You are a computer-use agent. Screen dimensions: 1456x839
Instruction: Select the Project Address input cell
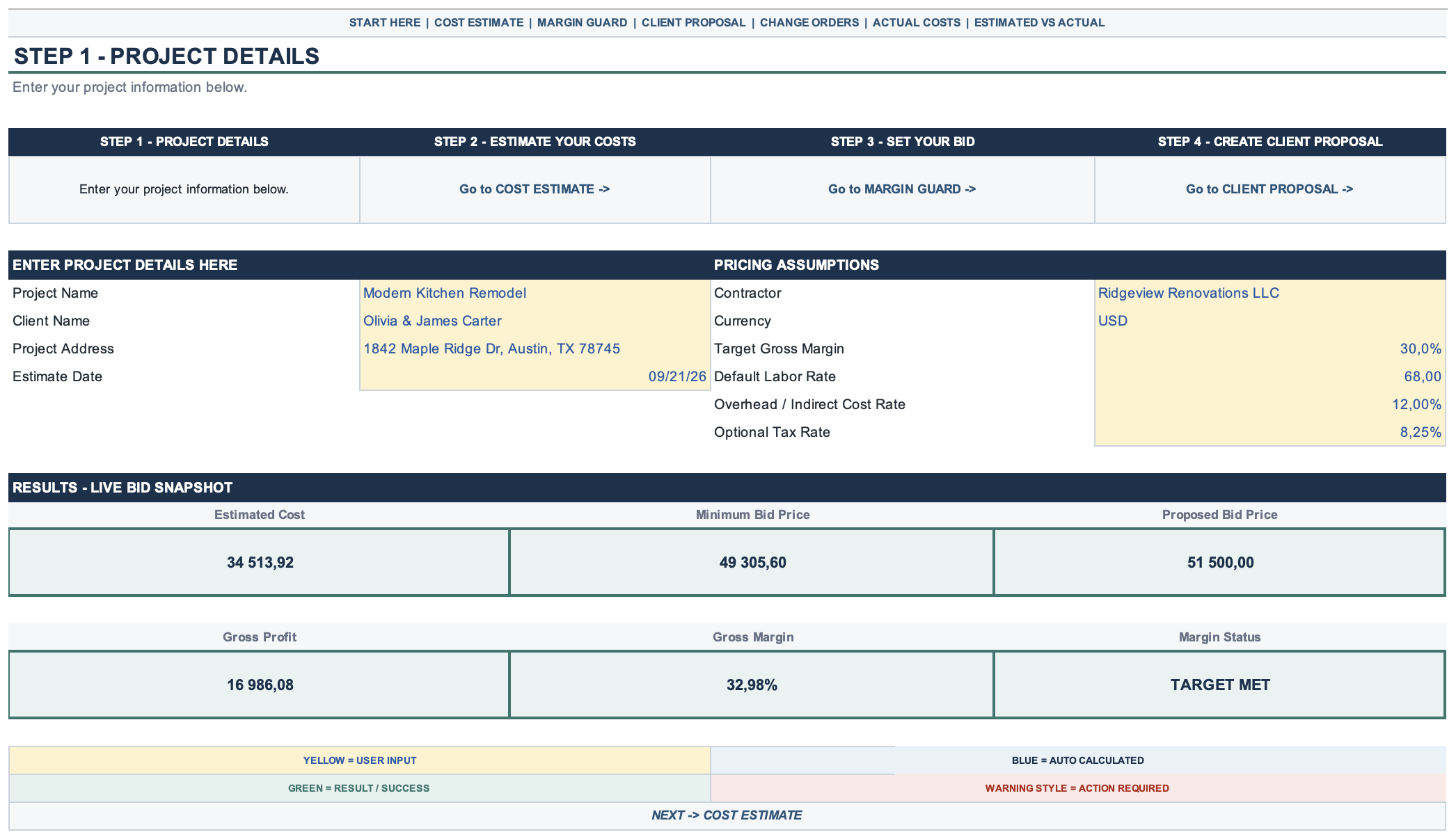(535, 349)
